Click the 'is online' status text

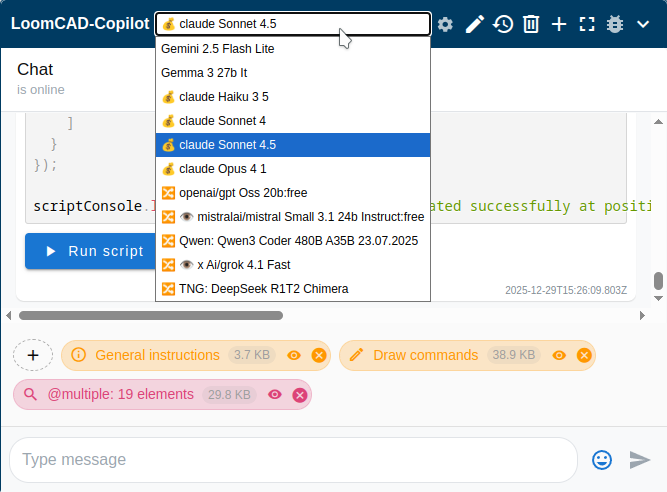[x=41, y=90]
